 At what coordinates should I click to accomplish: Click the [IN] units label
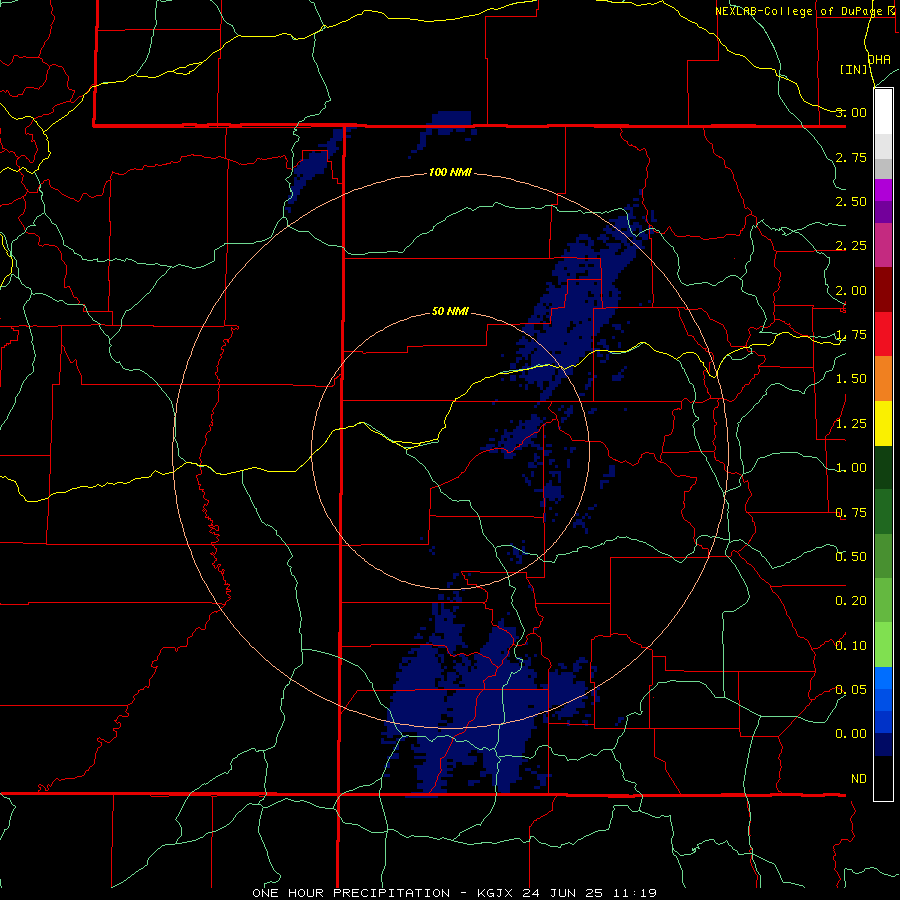pos(854,69)
